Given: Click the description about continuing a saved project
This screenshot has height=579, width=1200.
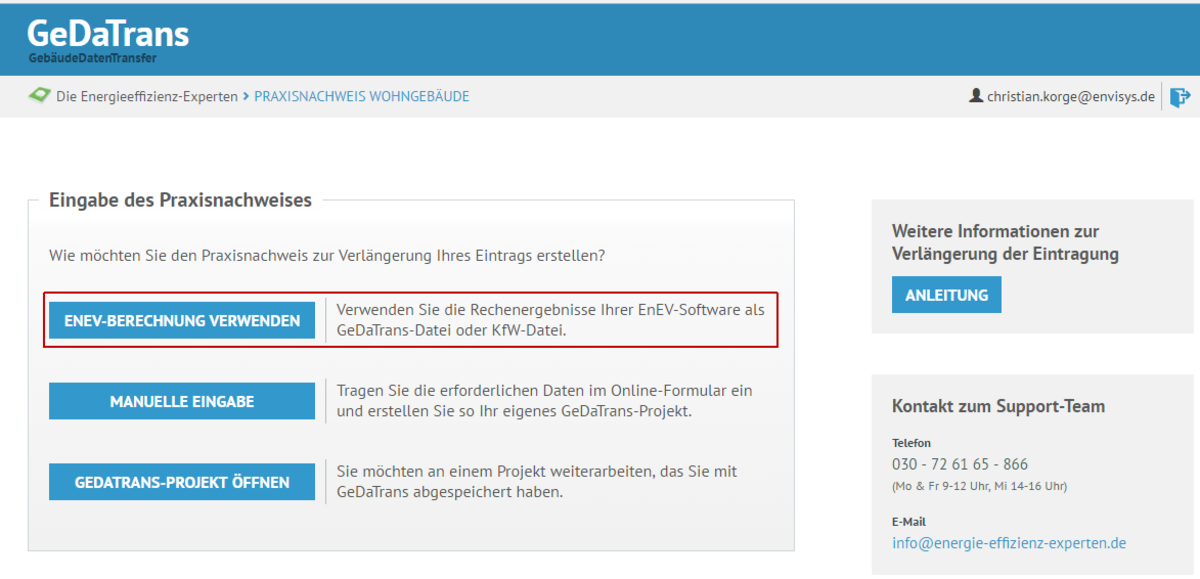Looking at the screenshot, I should point(537,482).
